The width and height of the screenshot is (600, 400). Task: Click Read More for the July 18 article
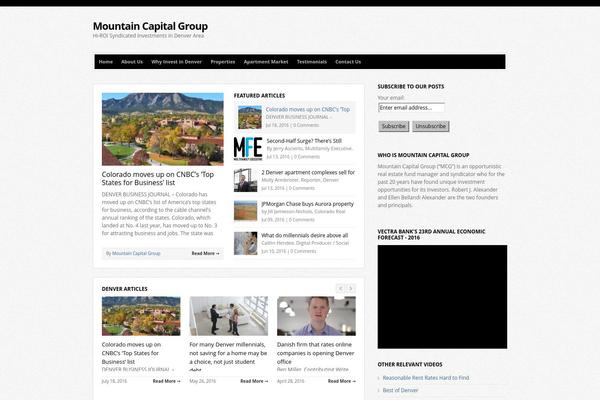(x=166, y=381)
